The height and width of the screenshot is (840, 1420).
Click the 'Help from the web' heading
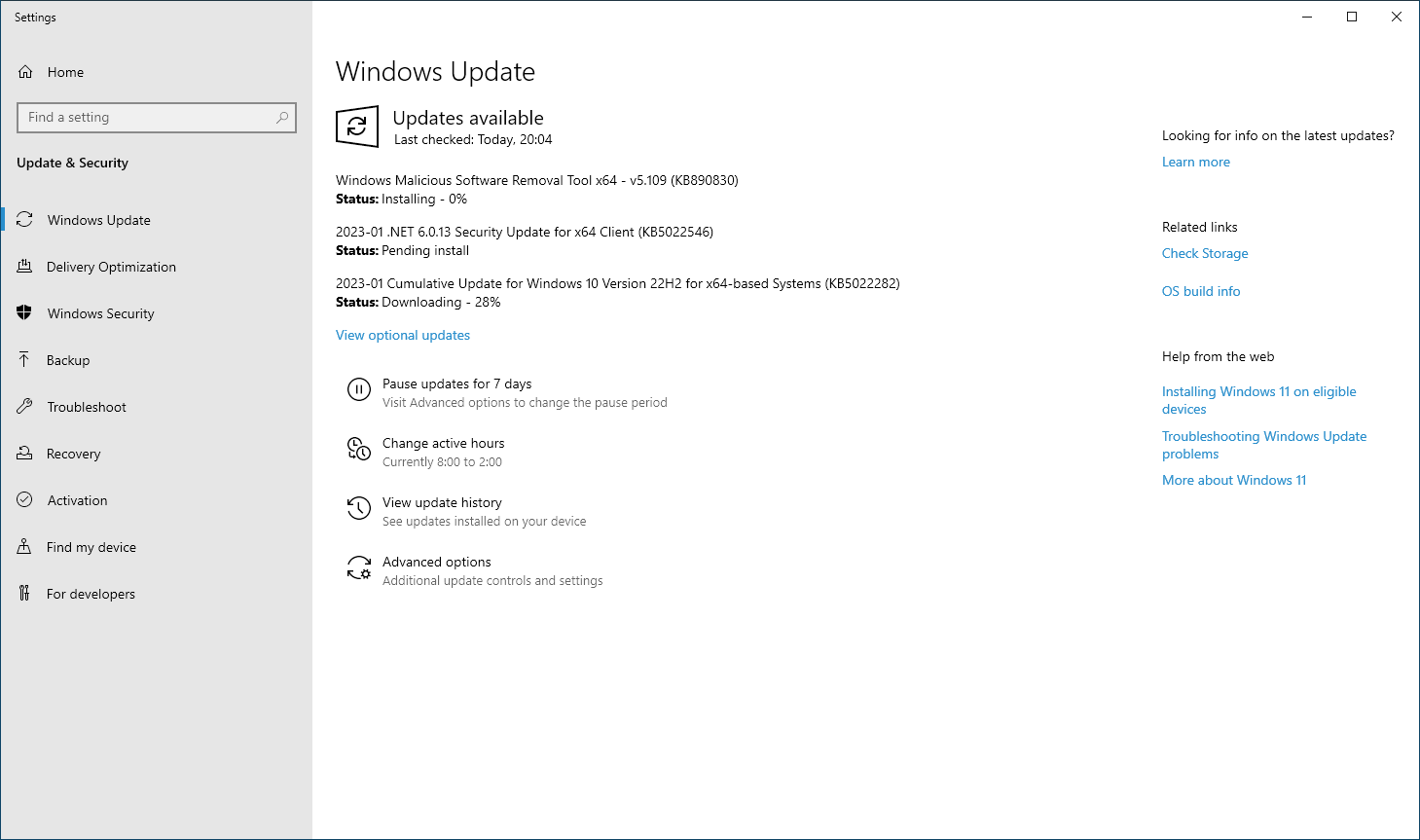point(1218,356)
